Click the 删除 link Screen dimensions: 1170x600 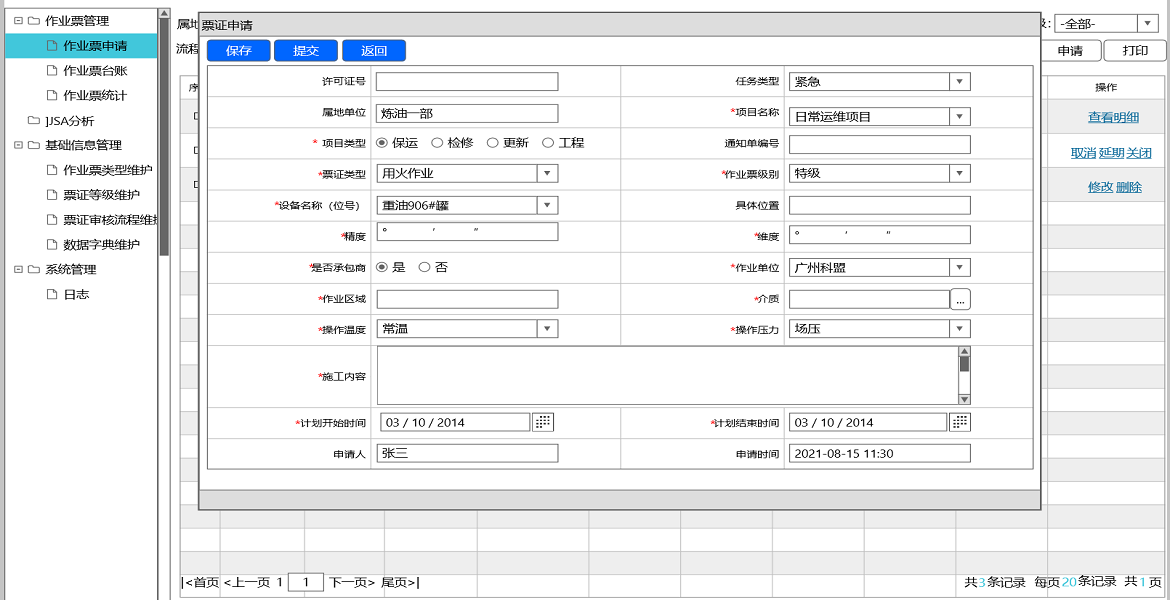click(x=1129, y=187)
